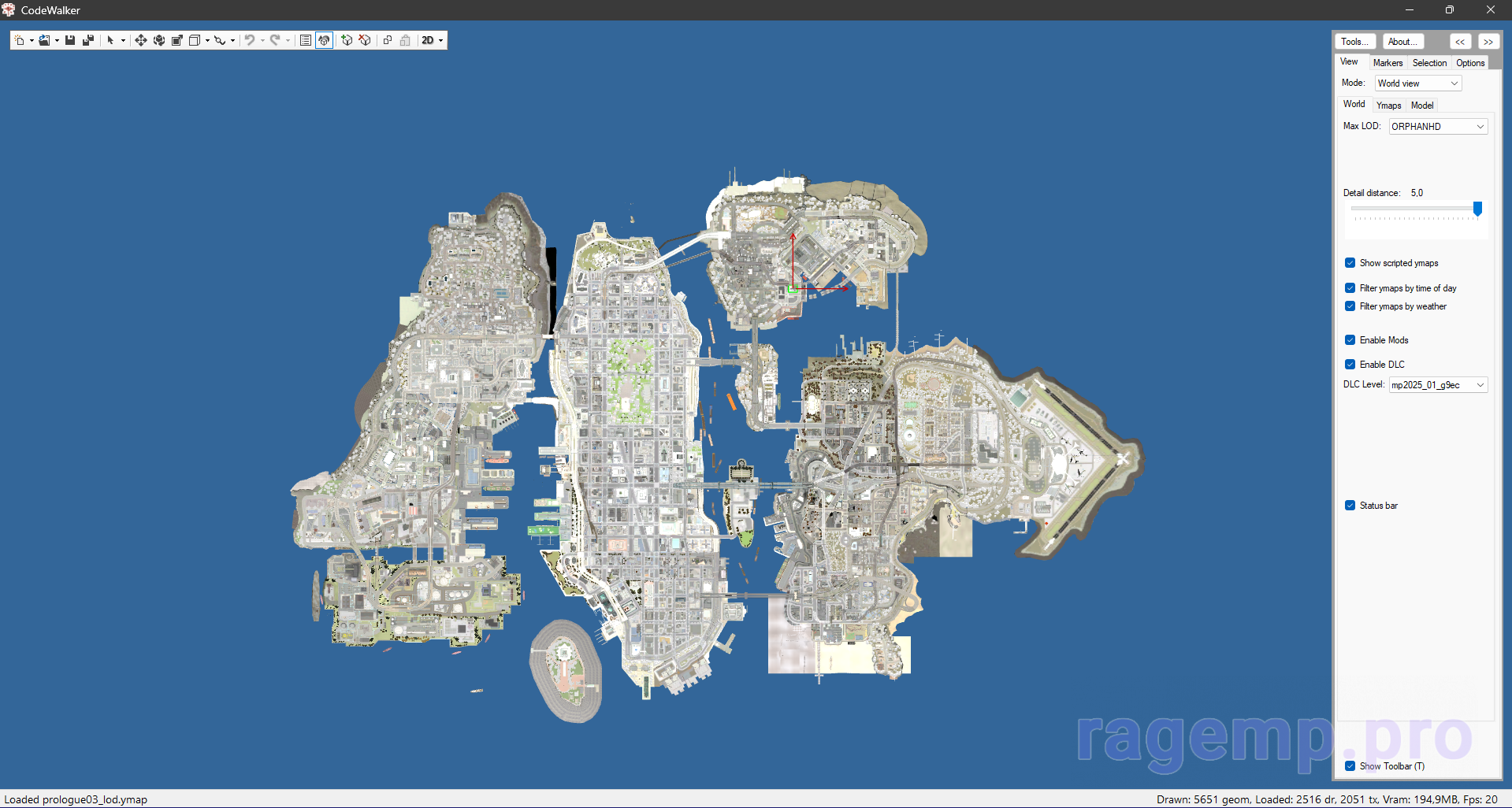
Task: Click the 'Loaded prologue03_lod.ymap' status text
Action: click(76, 799)
